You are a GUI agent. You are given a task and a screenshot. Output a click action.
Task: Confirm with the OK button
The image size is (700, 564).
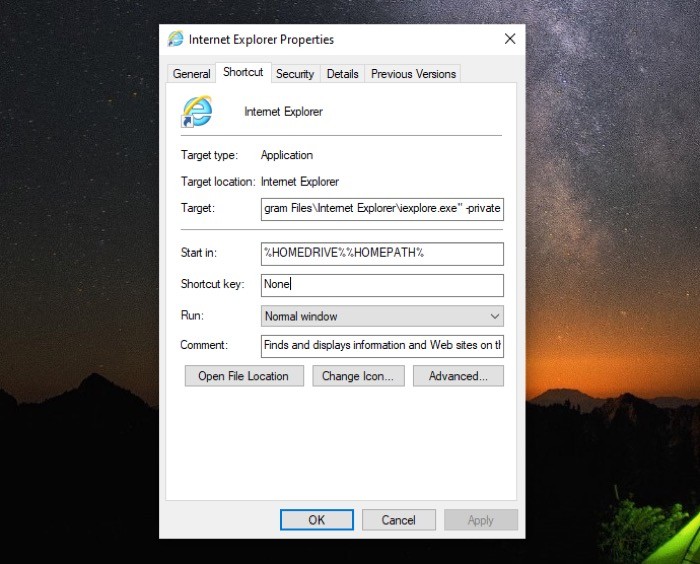pos(317,520)
